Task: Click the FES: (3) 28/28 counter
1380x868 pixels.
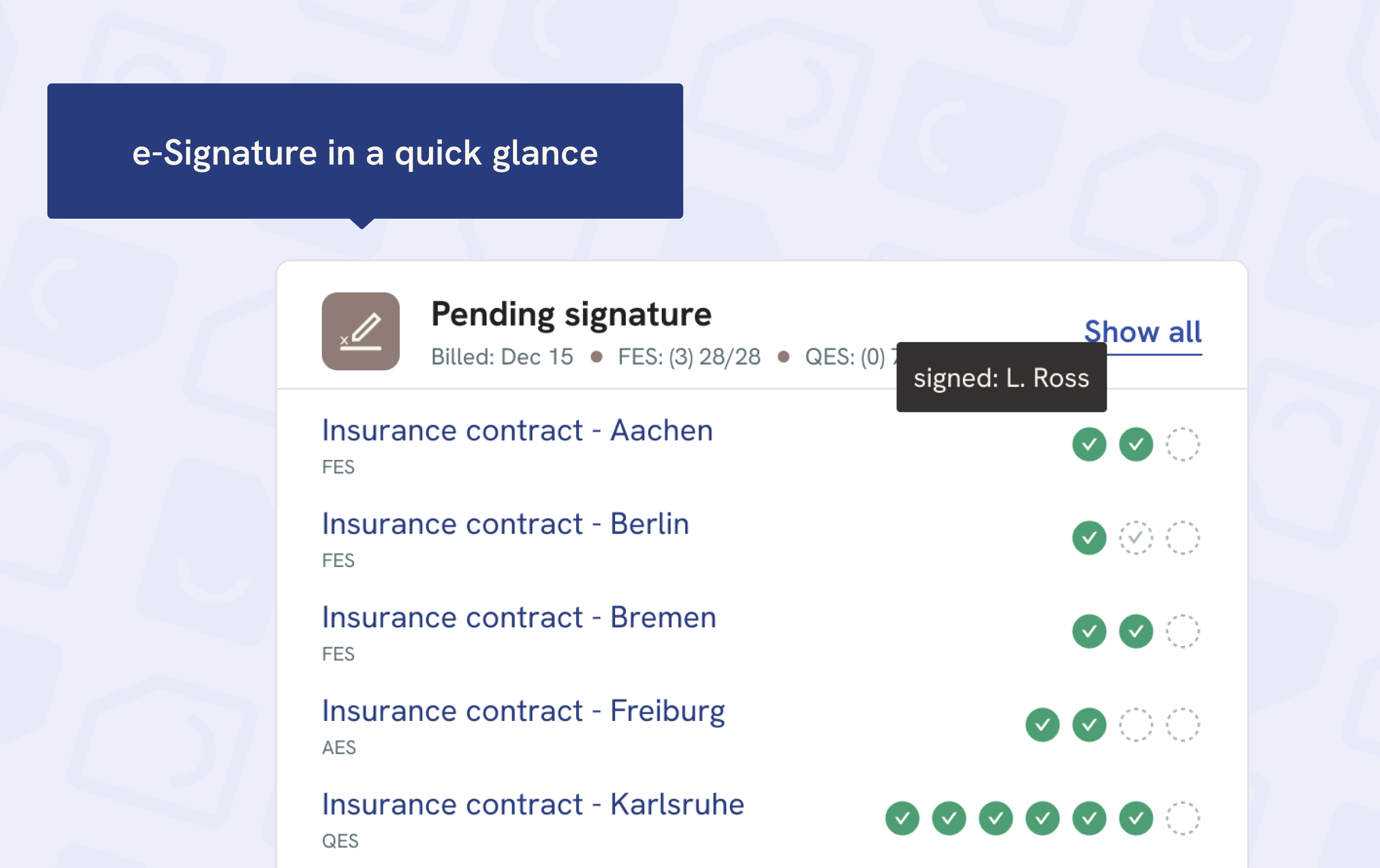Action: click(x=689, y=357)
